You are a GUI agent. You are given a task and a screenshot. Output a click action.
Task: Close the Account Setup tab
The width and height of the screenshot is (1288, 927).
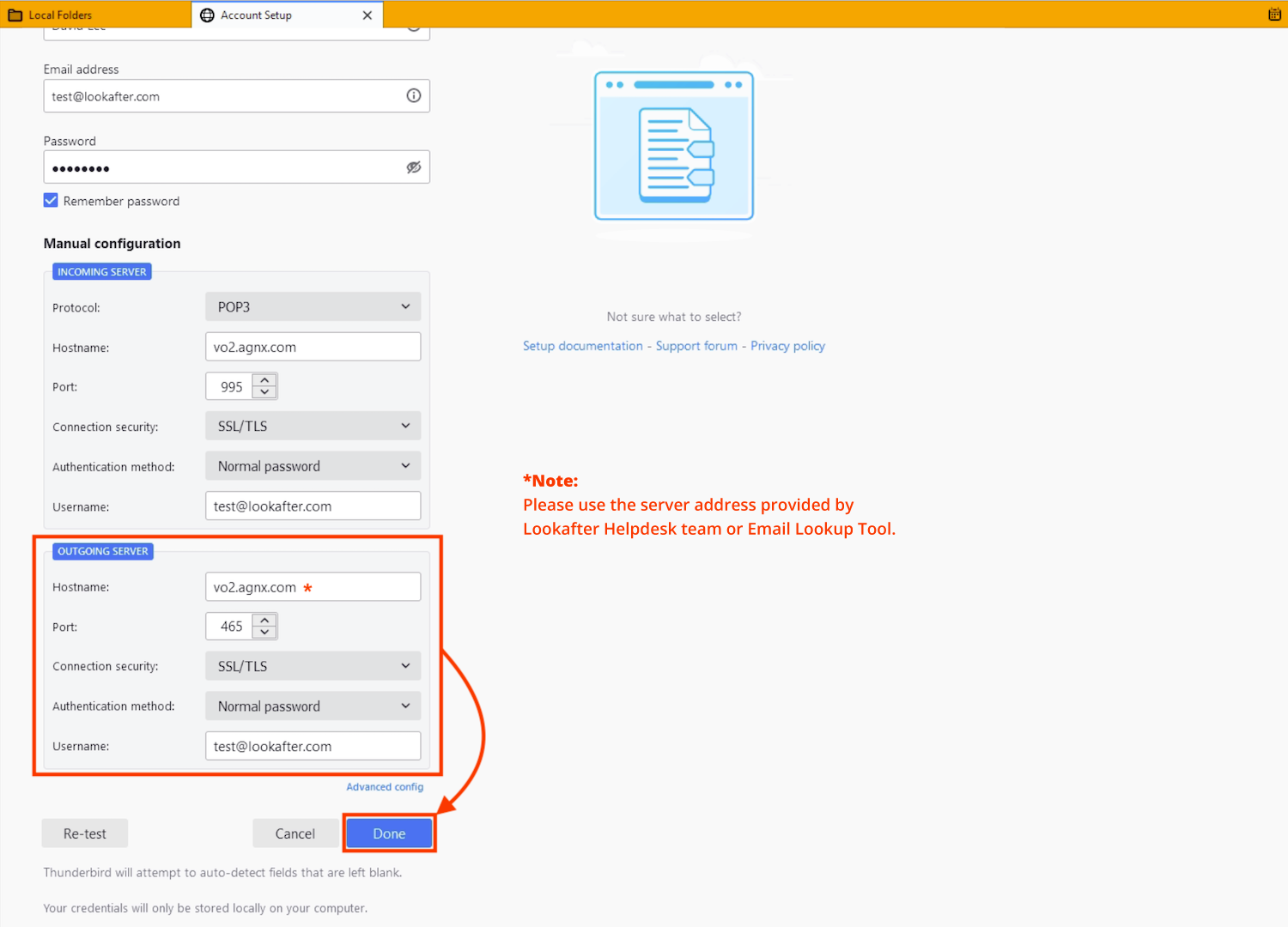pyautogui.click(x=368, y=15)
